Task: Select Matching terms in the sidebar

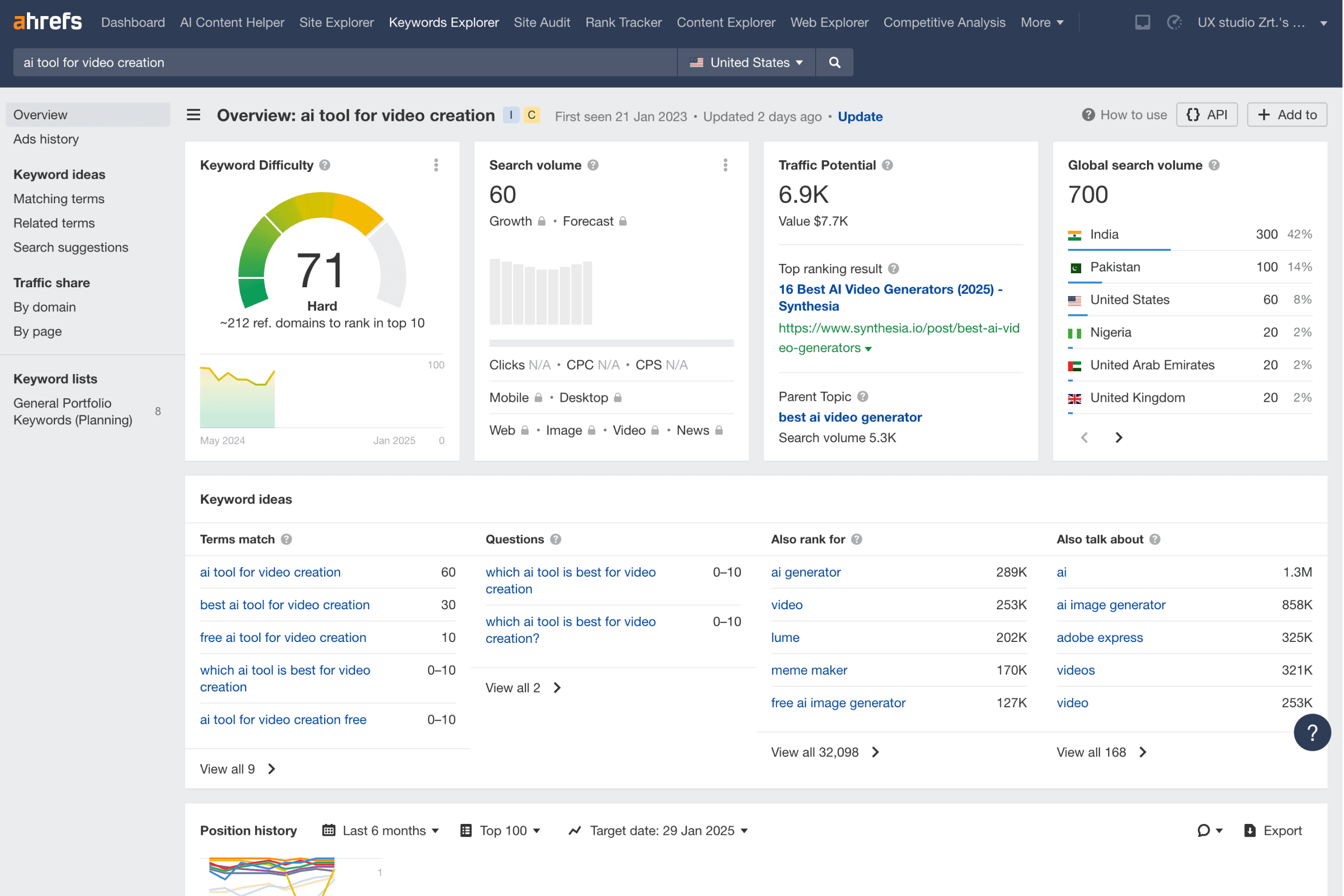Action: pyautogui.click(x=59, y=199)
